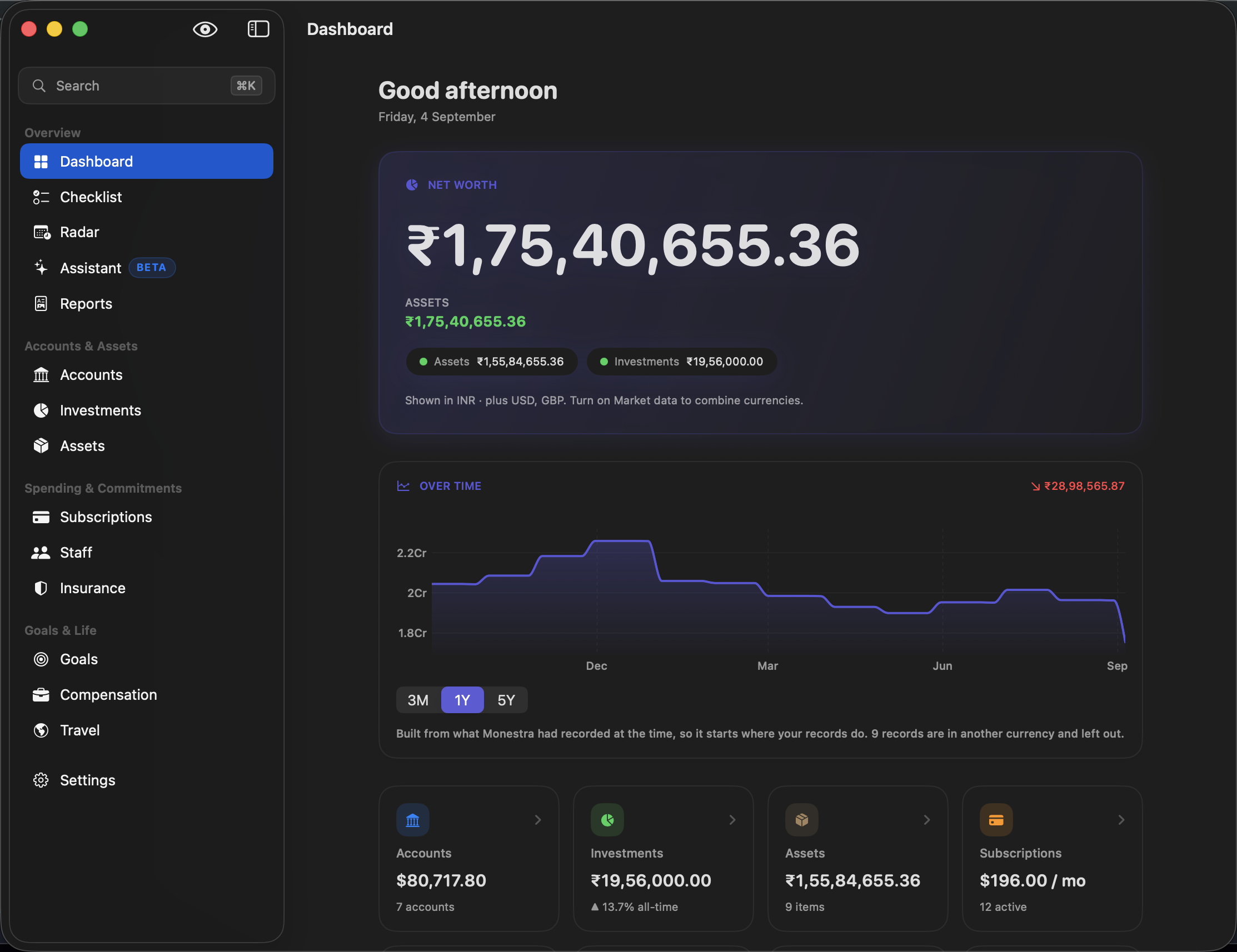Select the Radar calendar icon
The width and height of the screenshot is (1237, 952).
41,232
